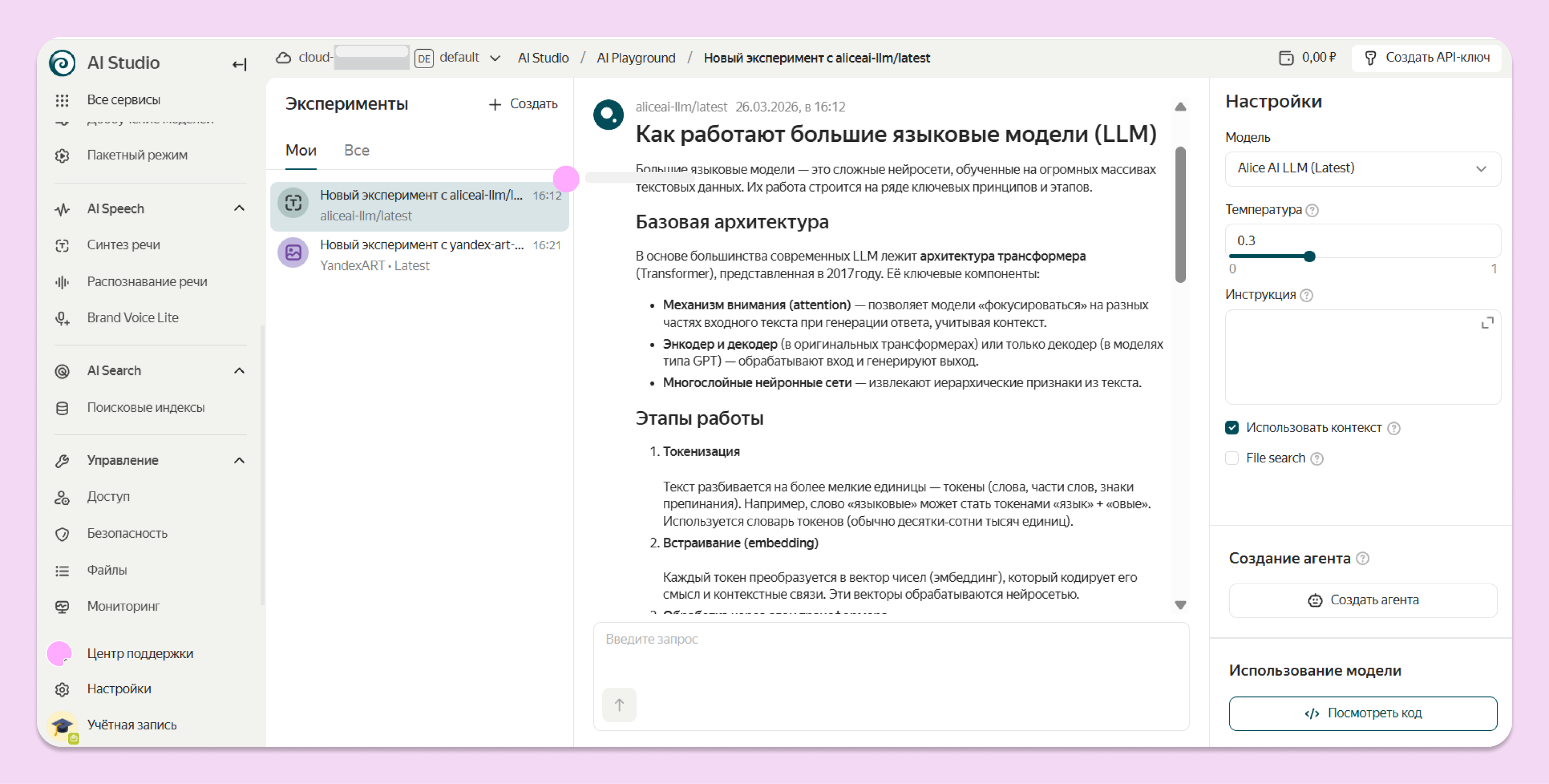Click the help icon next to File search
This screenshot has width=1549, height=784.
[1317, 459]
